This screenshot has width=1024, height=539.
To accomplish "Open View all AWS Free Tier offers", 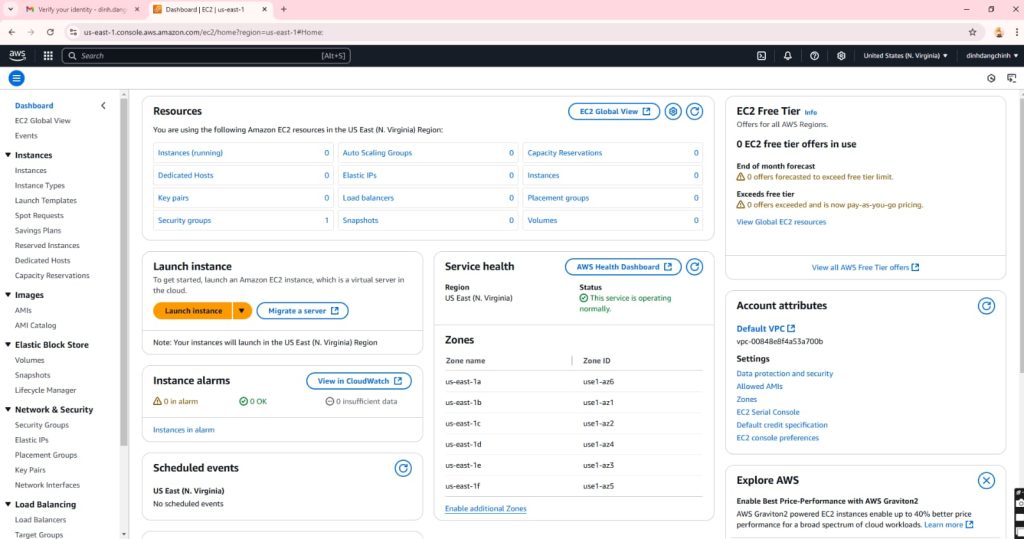I will coord(865,267).
